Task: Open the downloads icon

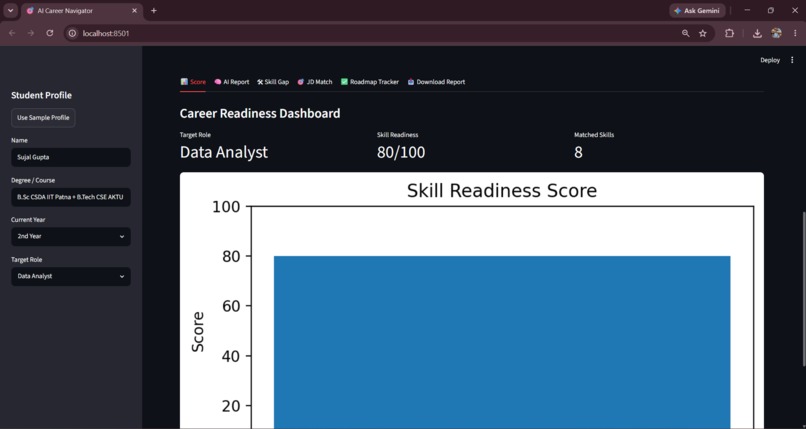Action: click(x=757, y=33)
